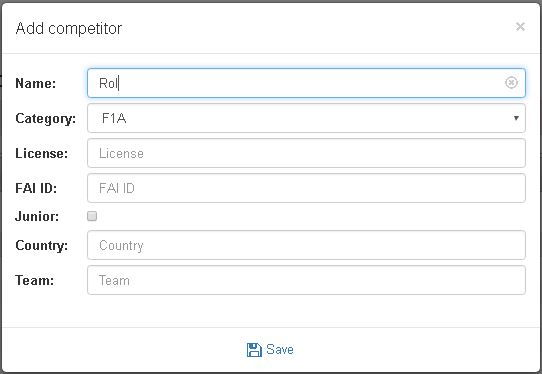Click the Name: label
The image size is (542, 374).
click(36, 83)
